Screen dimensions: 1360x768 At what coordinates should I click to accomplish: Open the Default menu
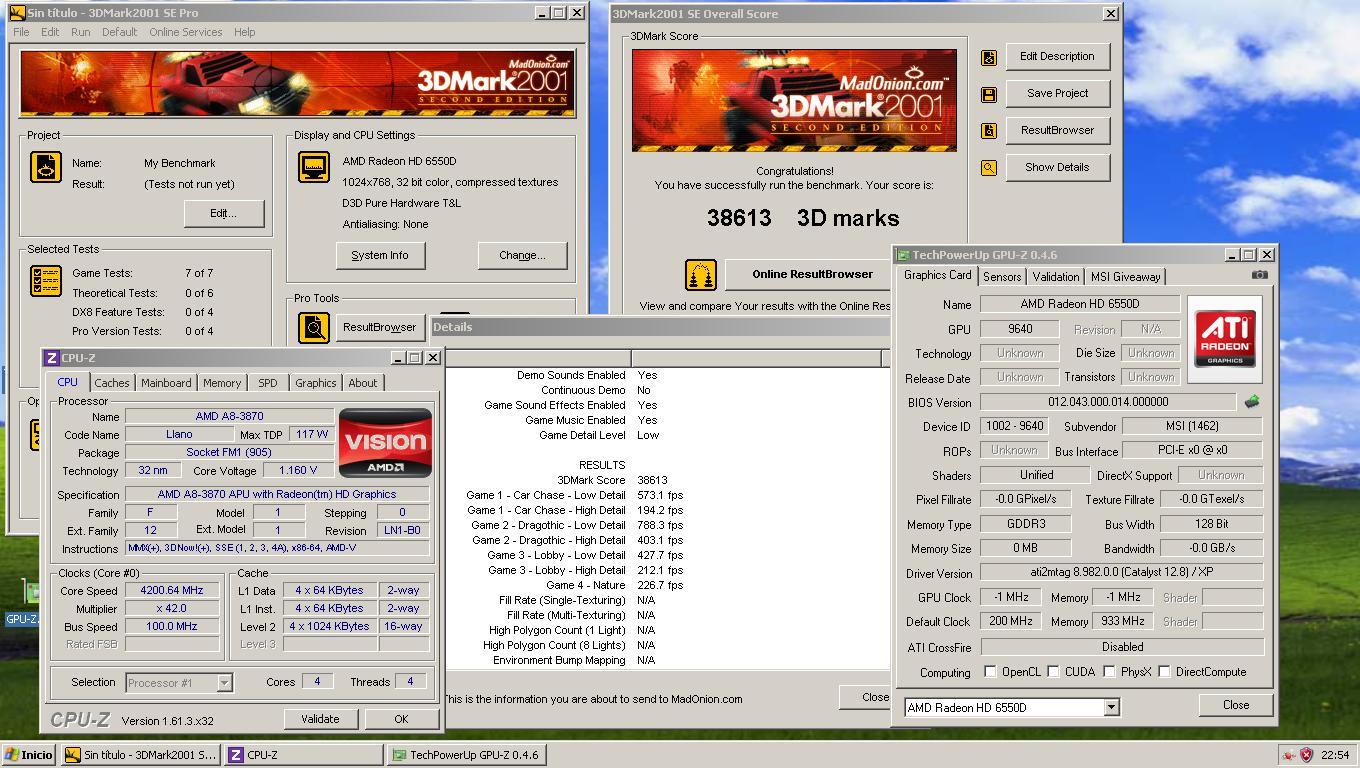click(119, 32)
